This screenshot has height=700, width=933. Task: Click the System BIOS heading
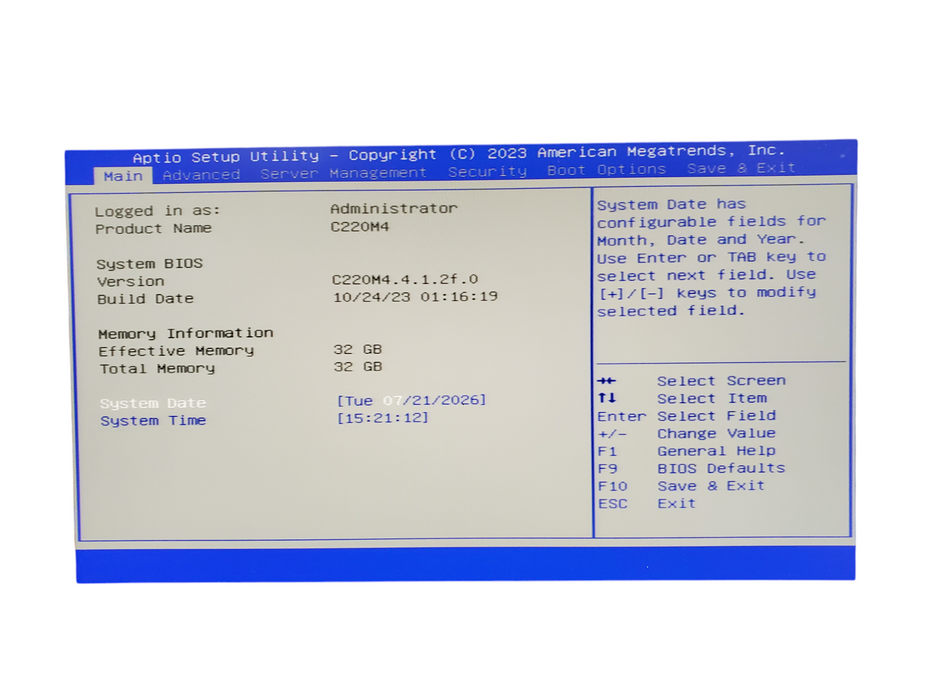point(150,264)
